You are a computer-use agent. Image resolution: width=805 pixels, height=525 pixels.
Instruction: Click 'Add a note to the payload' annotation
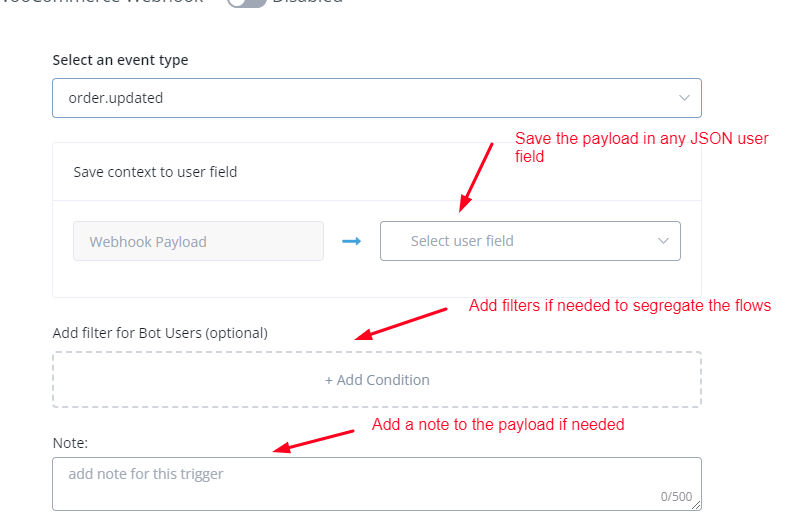497,425
